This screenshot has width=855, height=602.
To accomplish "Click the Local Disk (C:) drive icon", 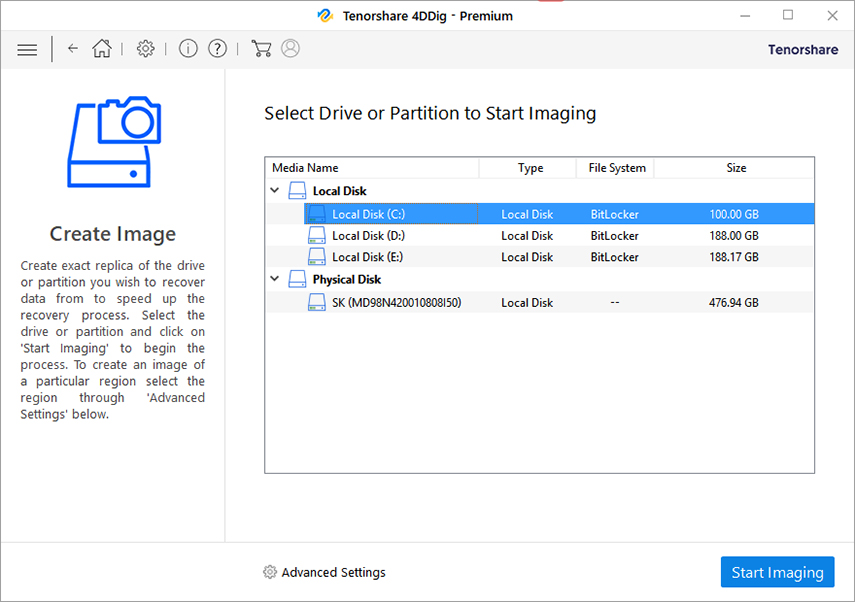I will 317,214.
